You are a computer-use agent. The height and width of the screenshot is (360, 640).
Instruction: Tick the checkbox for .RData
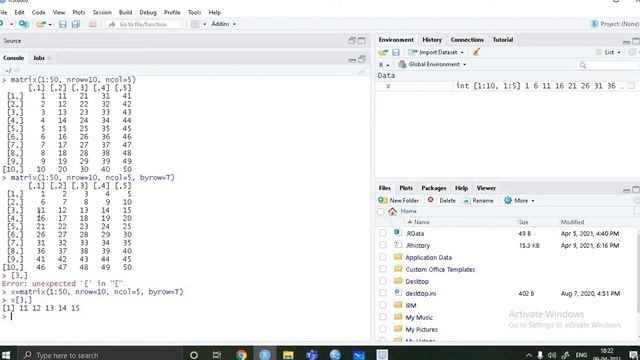[382, 233]
